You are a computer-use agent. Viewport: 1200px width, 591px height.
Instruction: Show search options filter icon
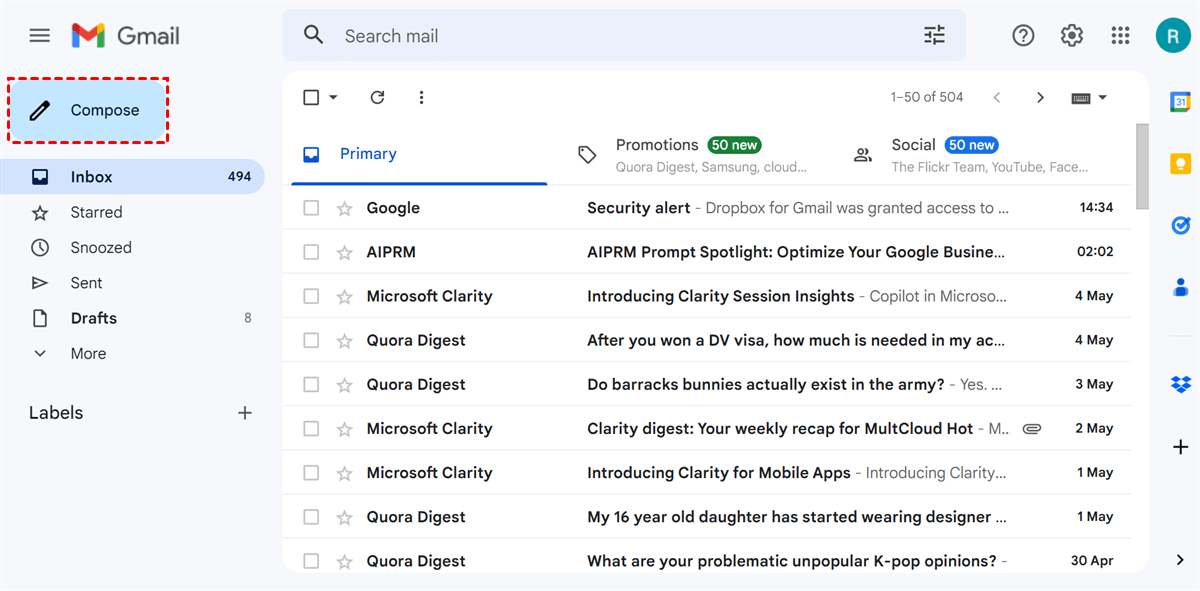tap(934, 36)
